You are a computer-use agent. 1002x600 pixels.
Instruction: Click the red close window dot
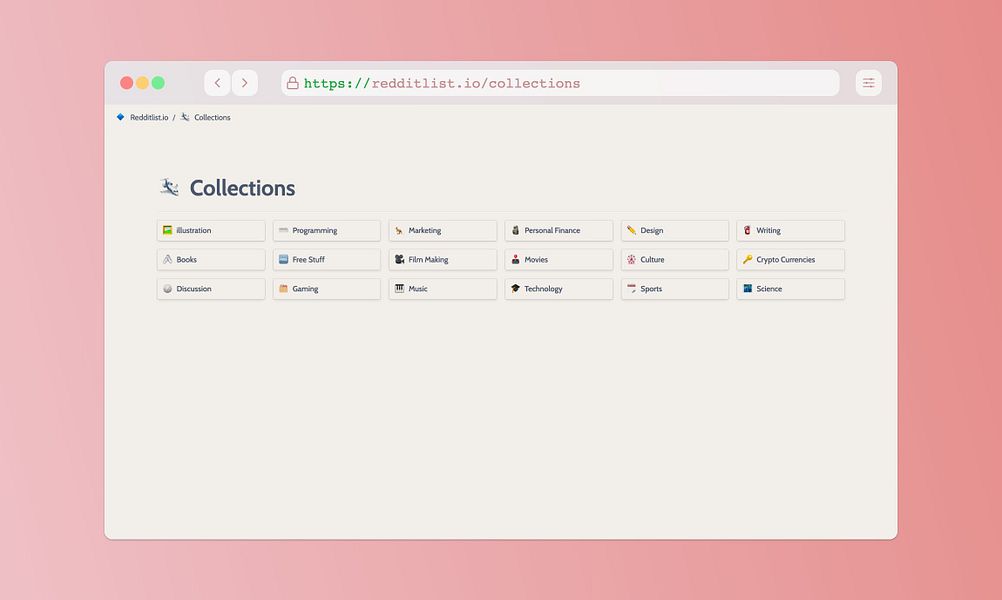pyautogui.click(x=127, y=83)
